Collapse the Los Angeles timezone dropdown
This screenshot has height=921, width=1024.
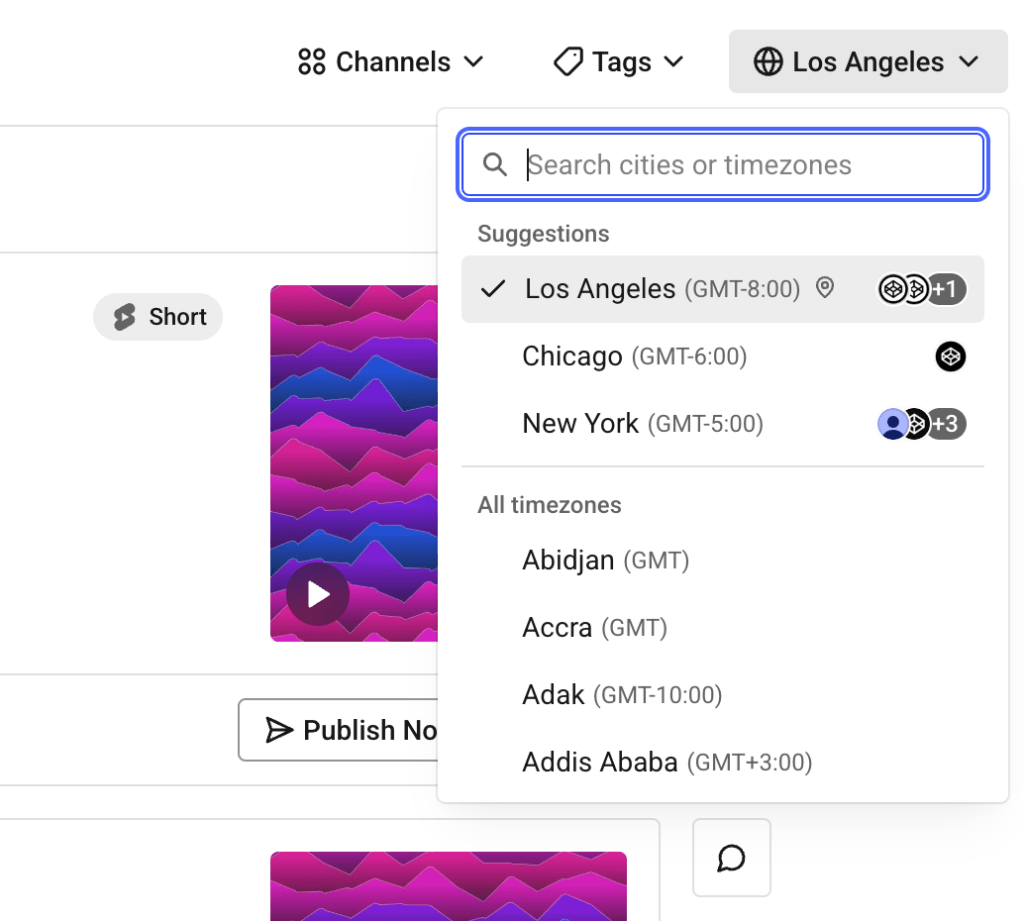coord(867,62)
